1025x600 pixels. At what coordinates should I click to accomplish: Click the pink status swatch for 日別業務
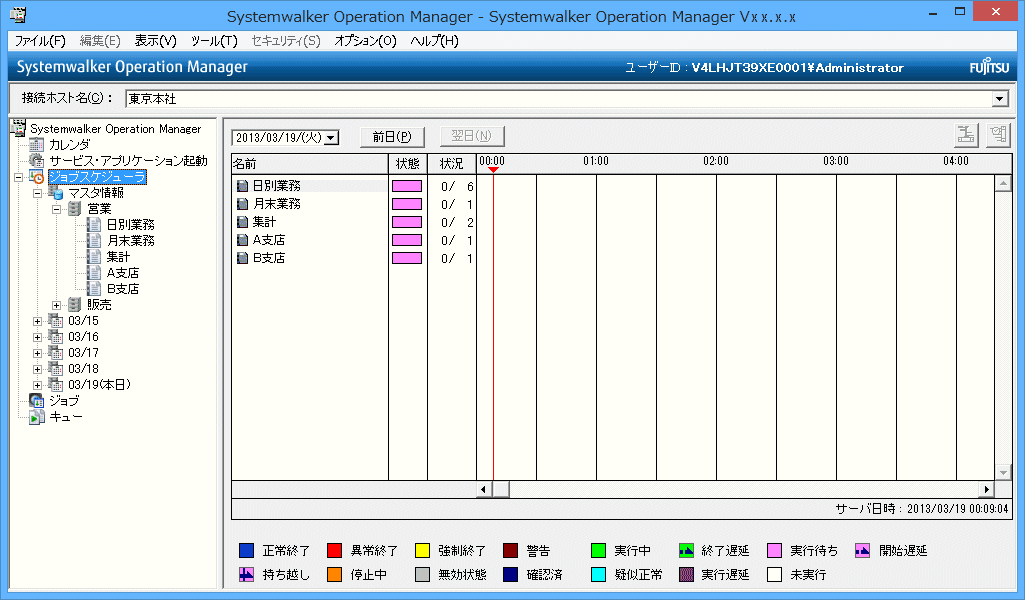407,186
